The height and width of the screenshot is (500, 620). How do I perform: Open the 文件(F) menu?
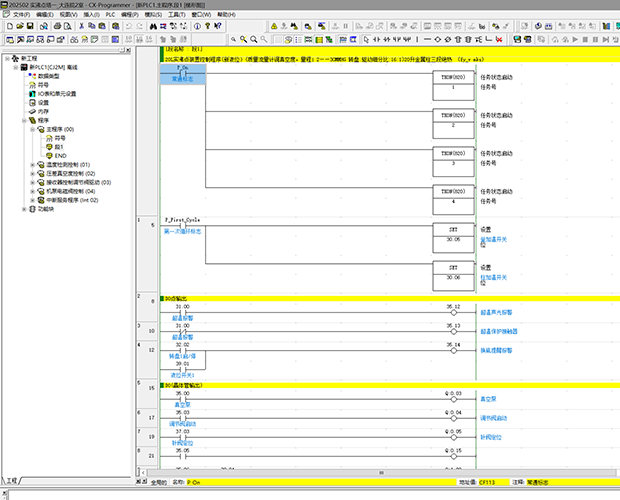point(21,15)
